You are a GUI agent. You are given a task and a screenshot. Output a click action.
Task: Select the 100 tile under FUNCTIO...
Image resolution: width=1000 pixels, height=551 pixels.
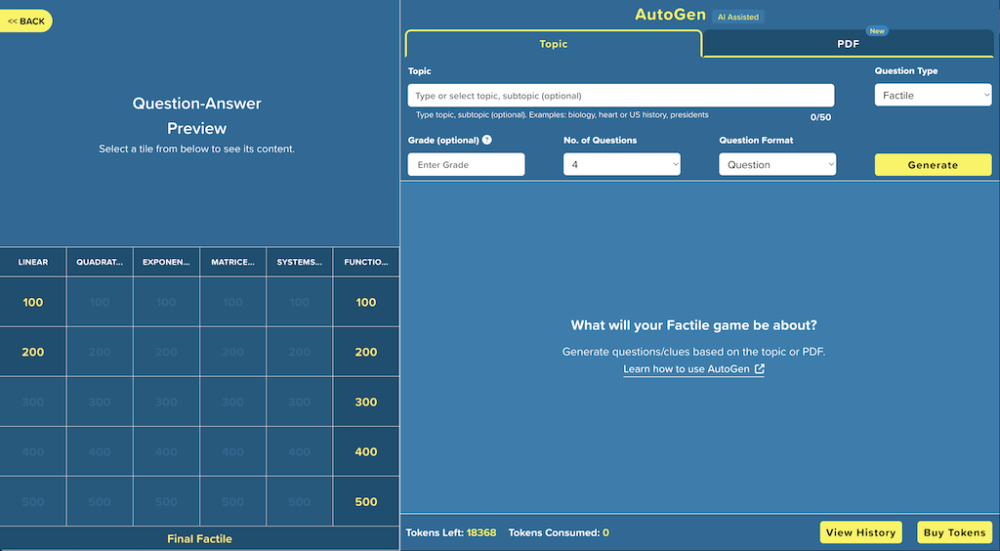click(x=366, y=302)
